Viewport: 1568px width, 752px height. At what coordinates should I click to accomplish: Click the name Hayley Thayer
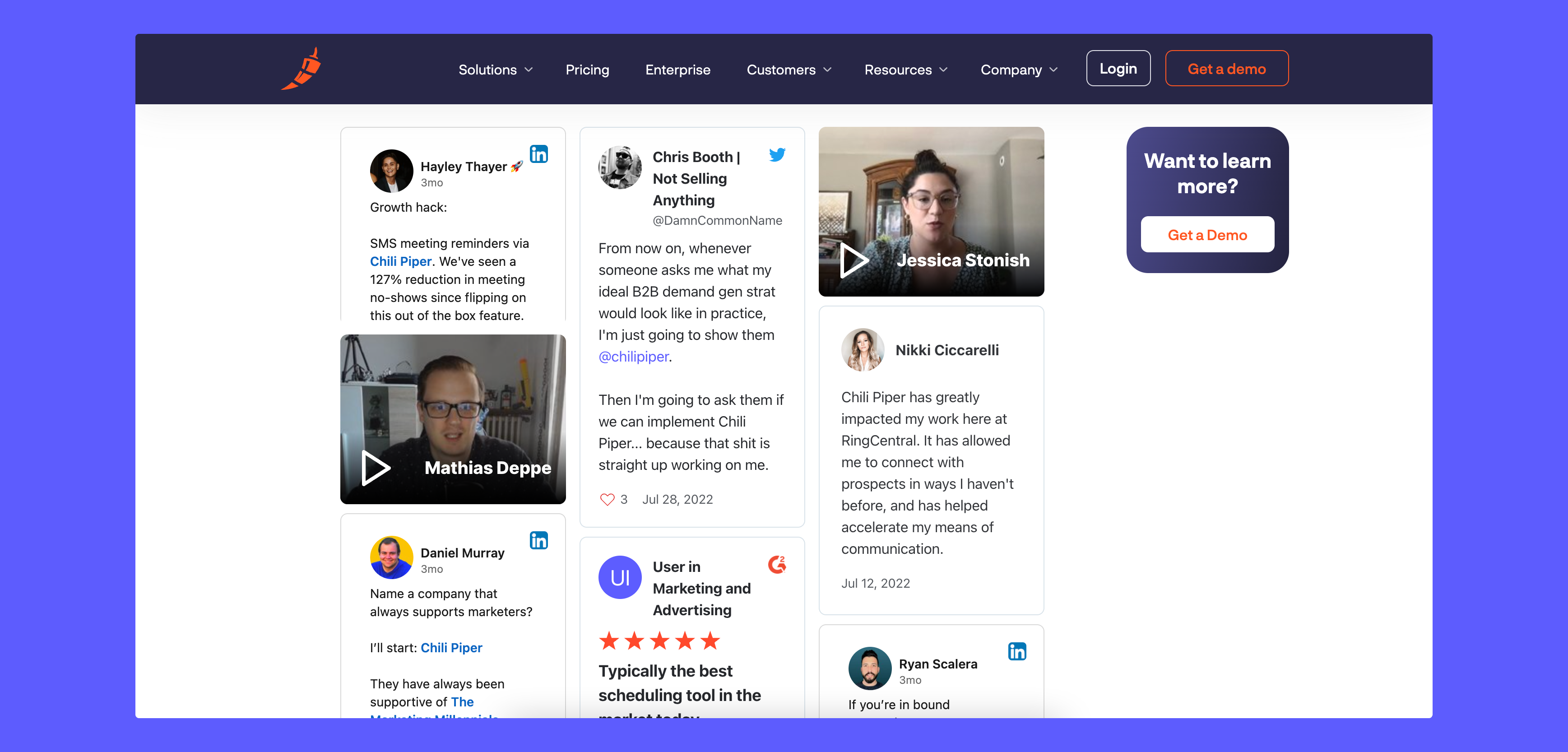463,166
